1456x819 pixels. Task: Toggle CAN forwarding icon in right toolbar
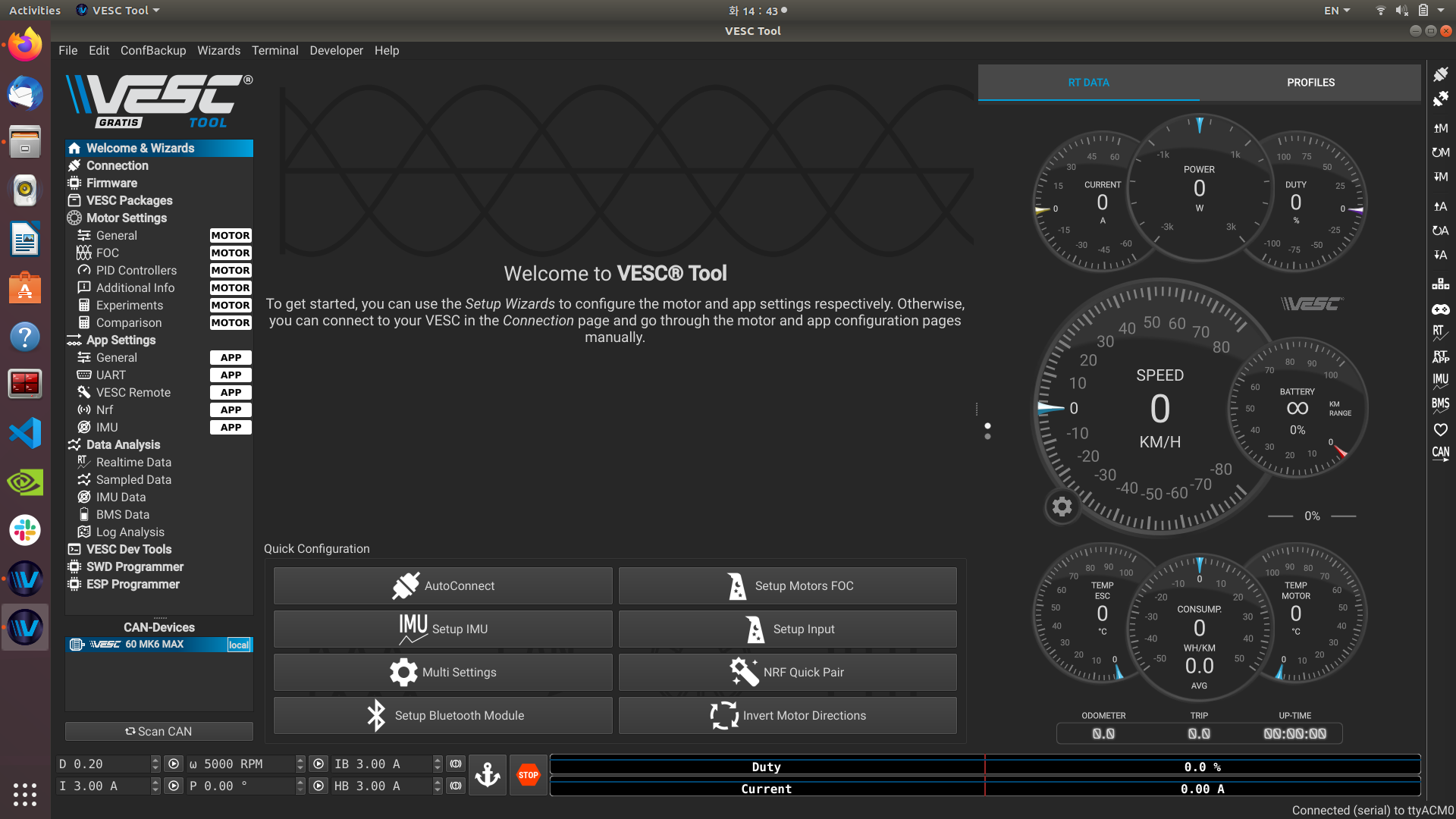pyautogui.click(x=1440, y=453)
